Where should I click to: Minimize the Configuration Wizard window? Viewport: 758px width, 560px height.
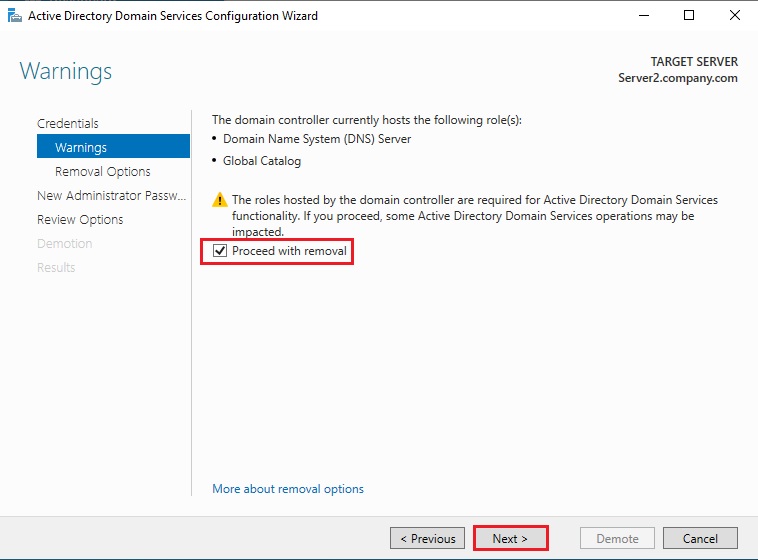[x=643, y=16]
